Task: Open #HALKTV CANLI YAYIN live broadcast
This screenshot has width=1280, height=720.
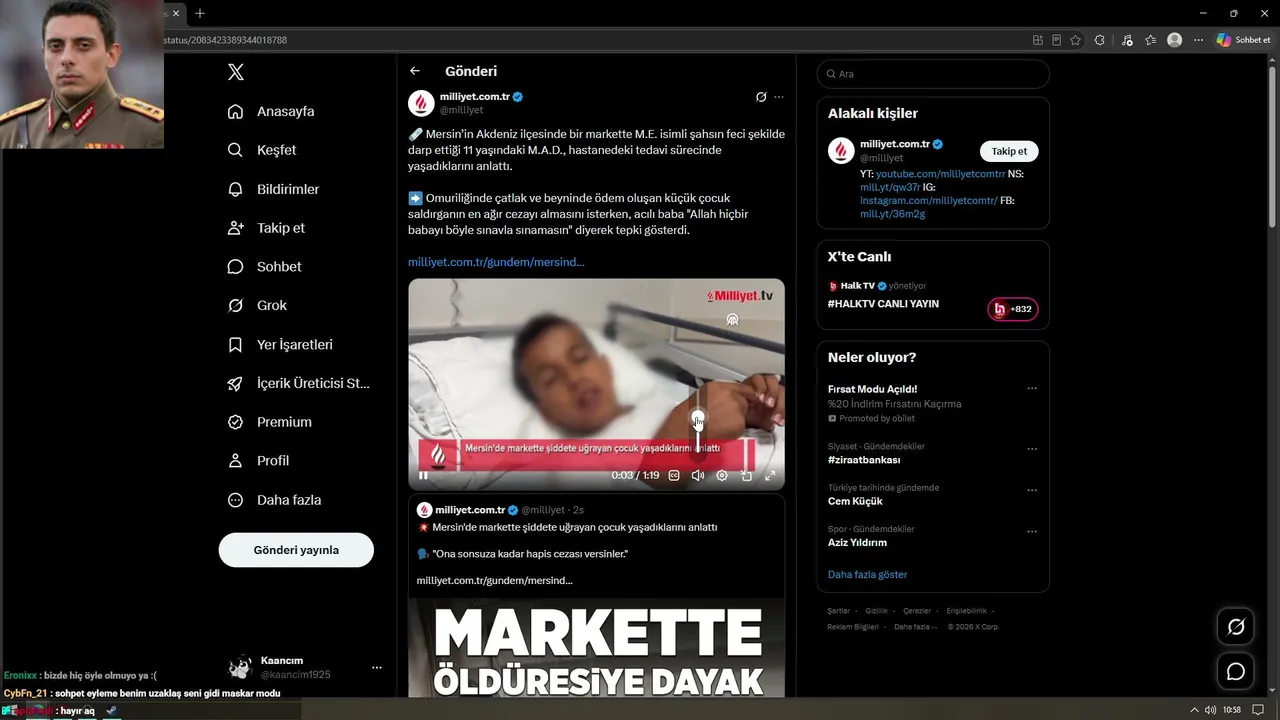Action: point(883,304)
